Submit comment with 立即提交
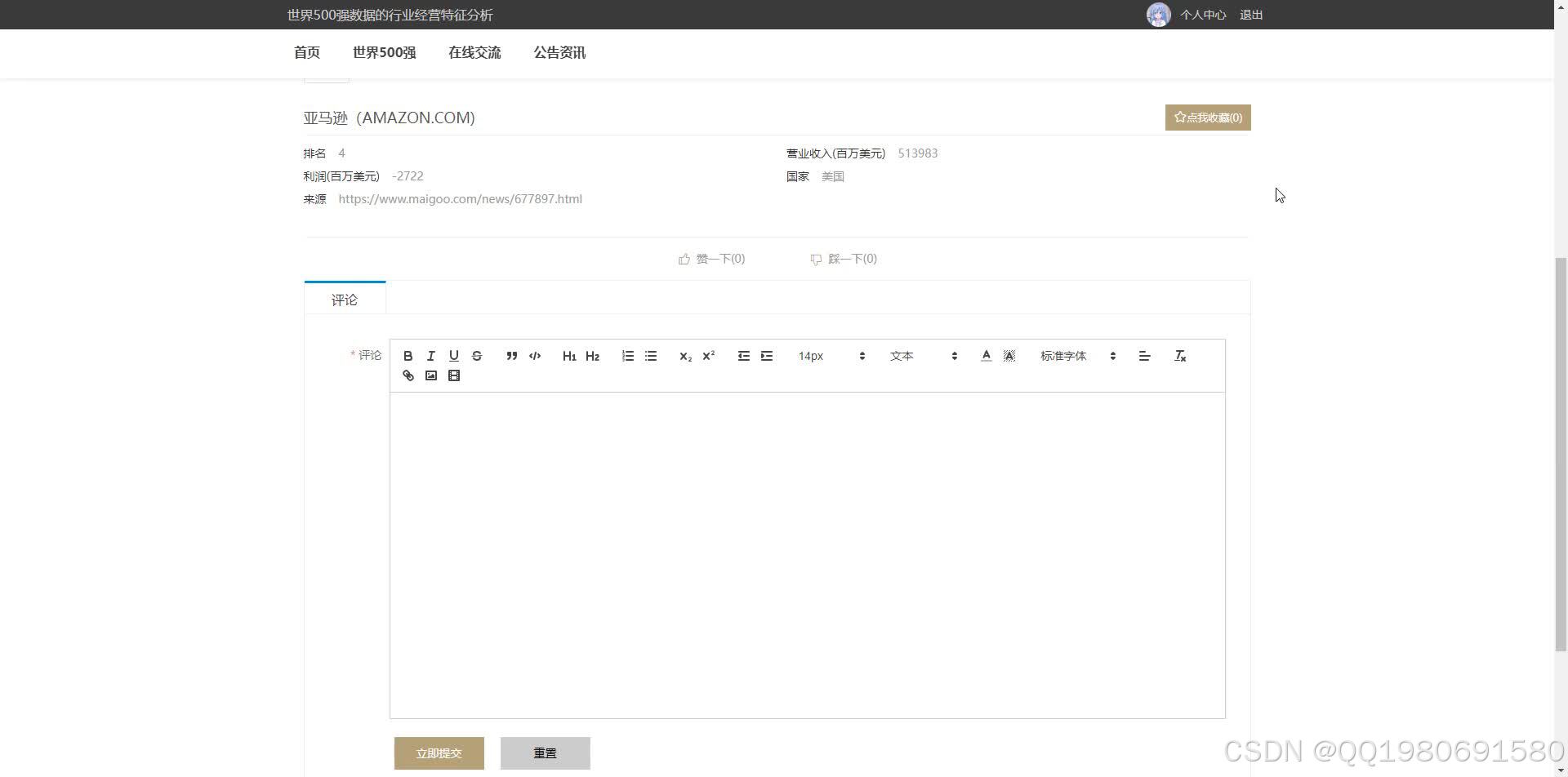Screen dimensions: 1568x777 439,753
